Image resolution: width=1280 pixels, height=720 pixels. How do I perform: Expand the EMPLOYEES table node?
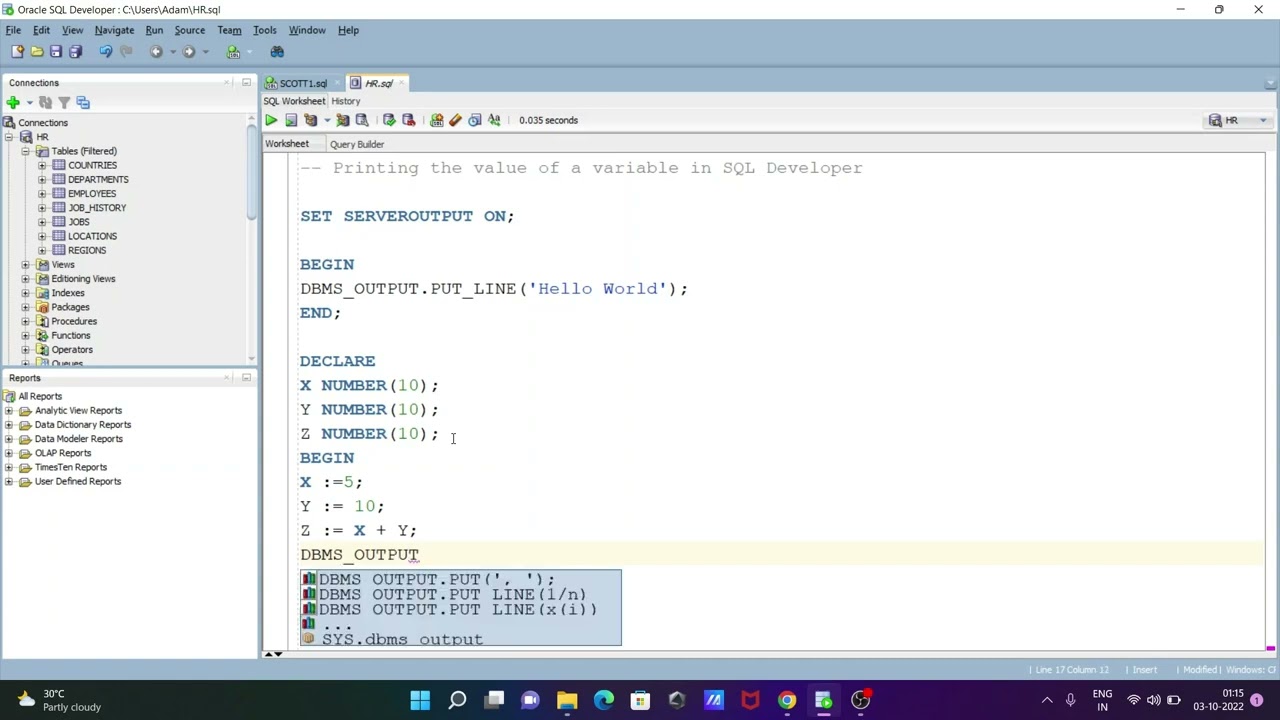(42, 194)
